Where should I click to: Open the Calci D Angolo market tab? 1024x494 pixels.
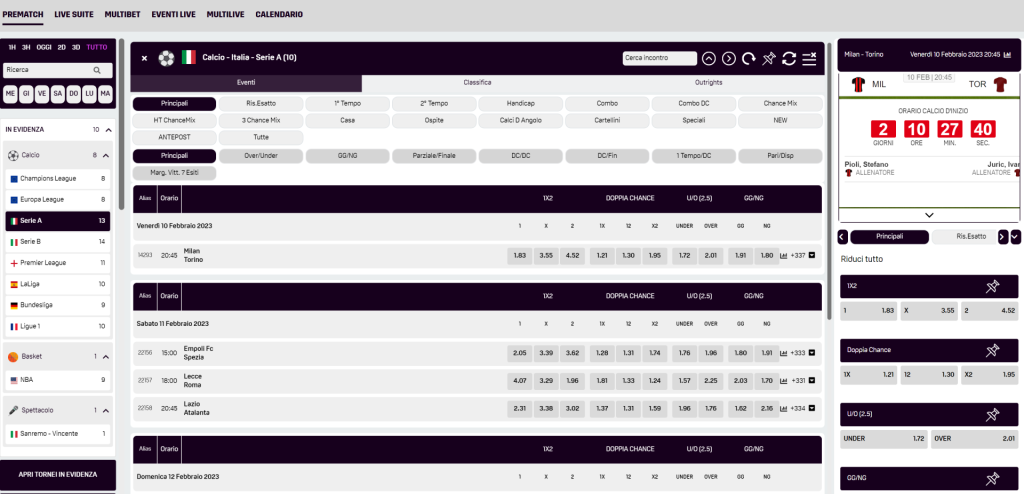click(520, 121)
